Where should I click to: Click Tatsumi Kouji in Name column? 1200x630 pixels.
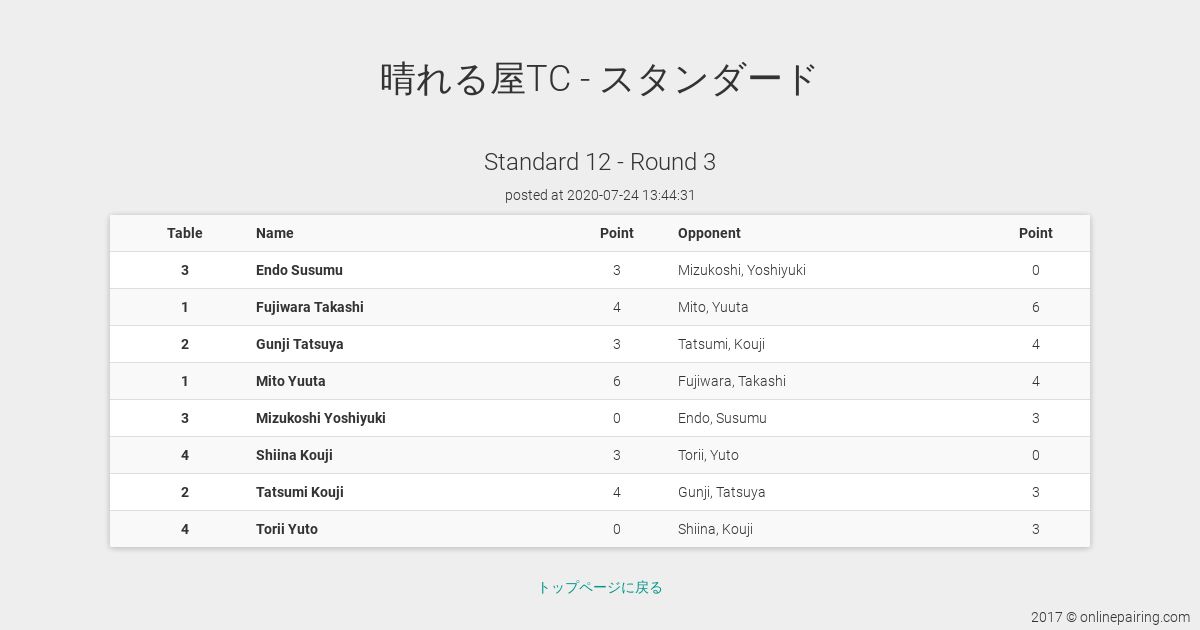(300, 492)
